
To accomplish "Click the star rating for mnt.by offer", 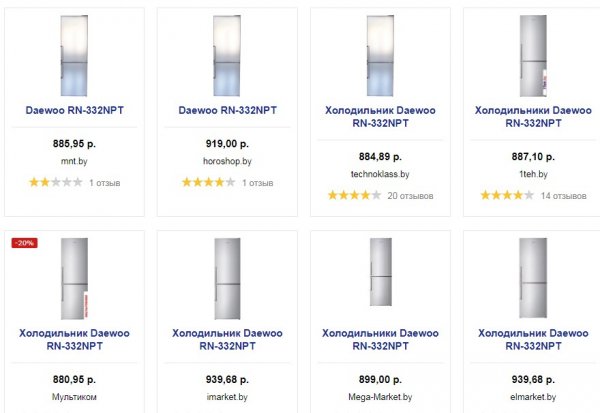I will coord(55,183).
